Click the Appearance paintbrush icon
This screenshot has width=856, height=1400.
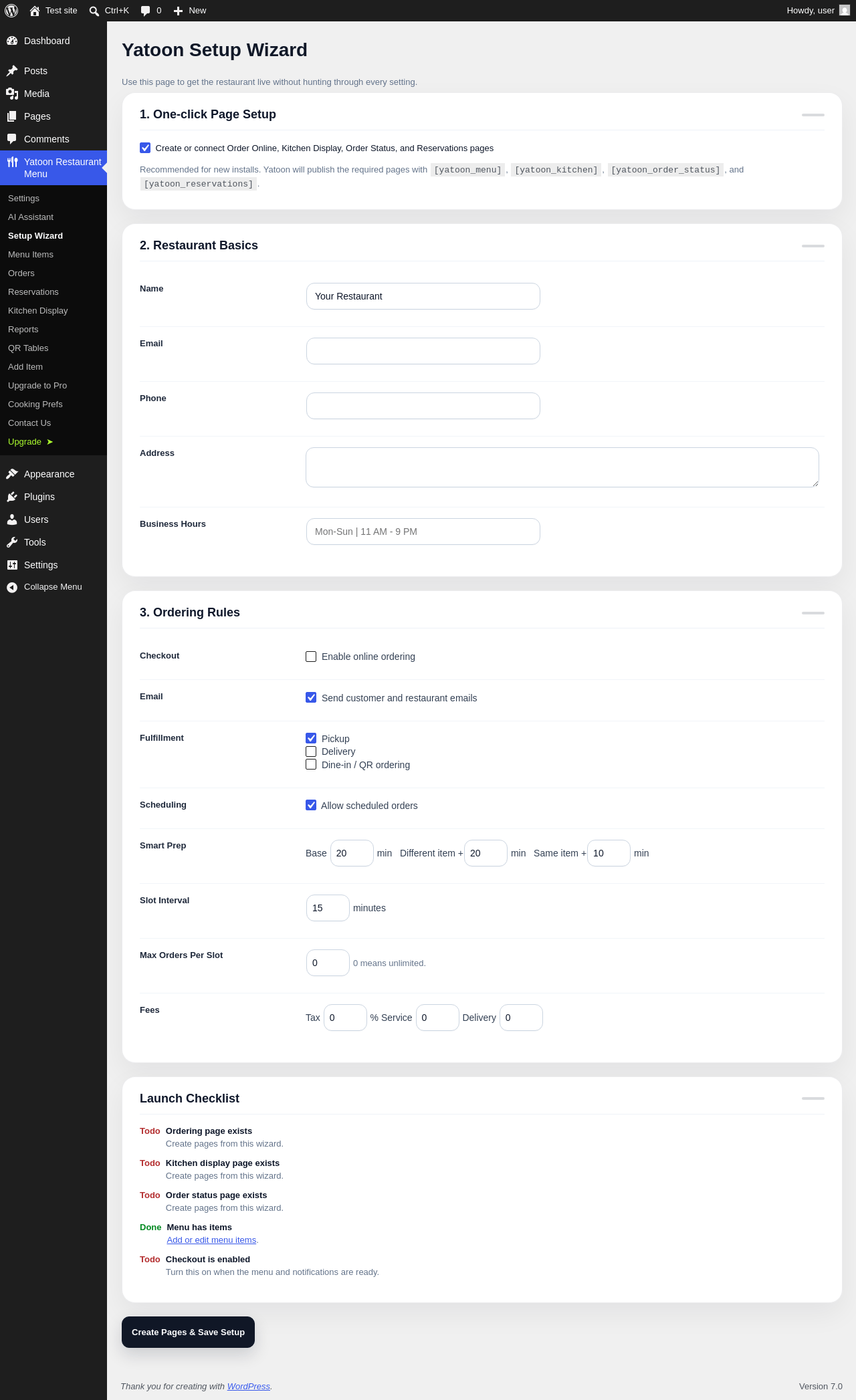click(12, 474)
